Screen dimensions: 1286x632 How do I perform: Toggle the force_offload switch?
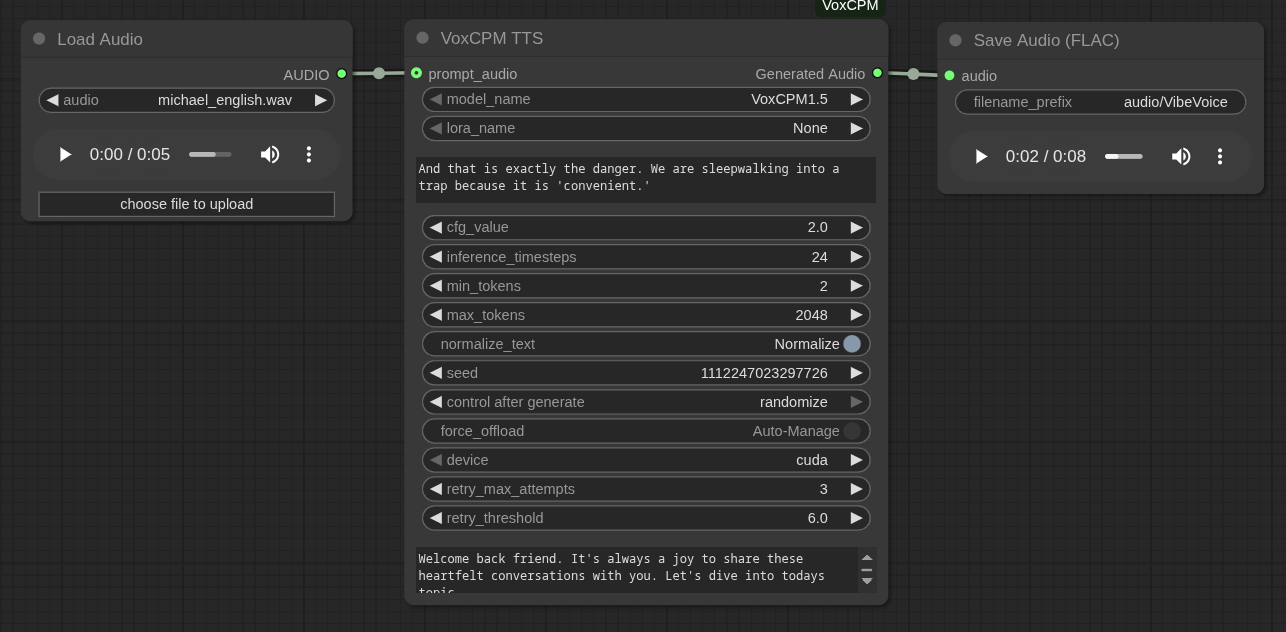pos(851,431)
